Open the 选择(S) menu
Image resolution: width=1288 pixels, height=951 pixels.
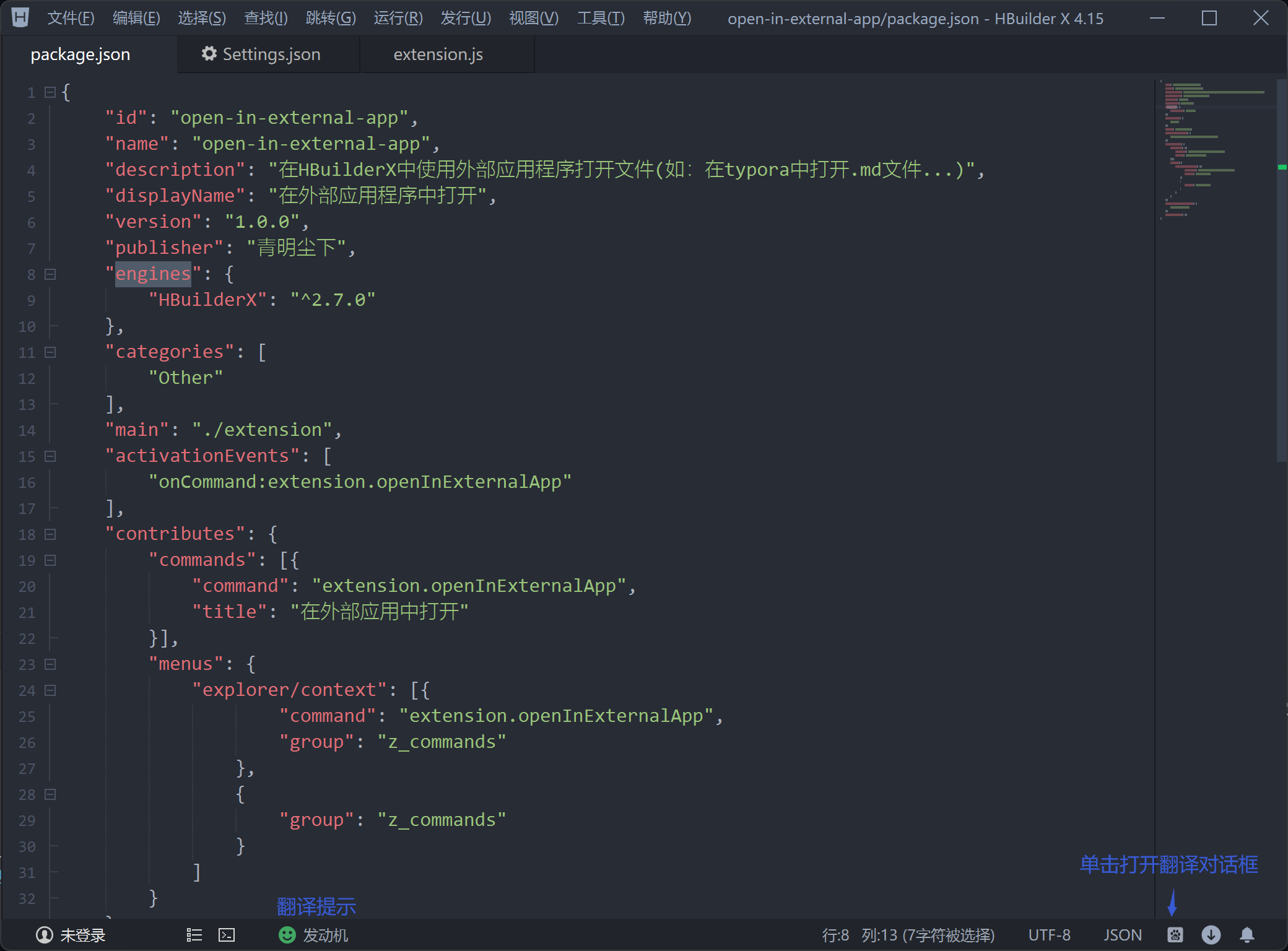202,18
